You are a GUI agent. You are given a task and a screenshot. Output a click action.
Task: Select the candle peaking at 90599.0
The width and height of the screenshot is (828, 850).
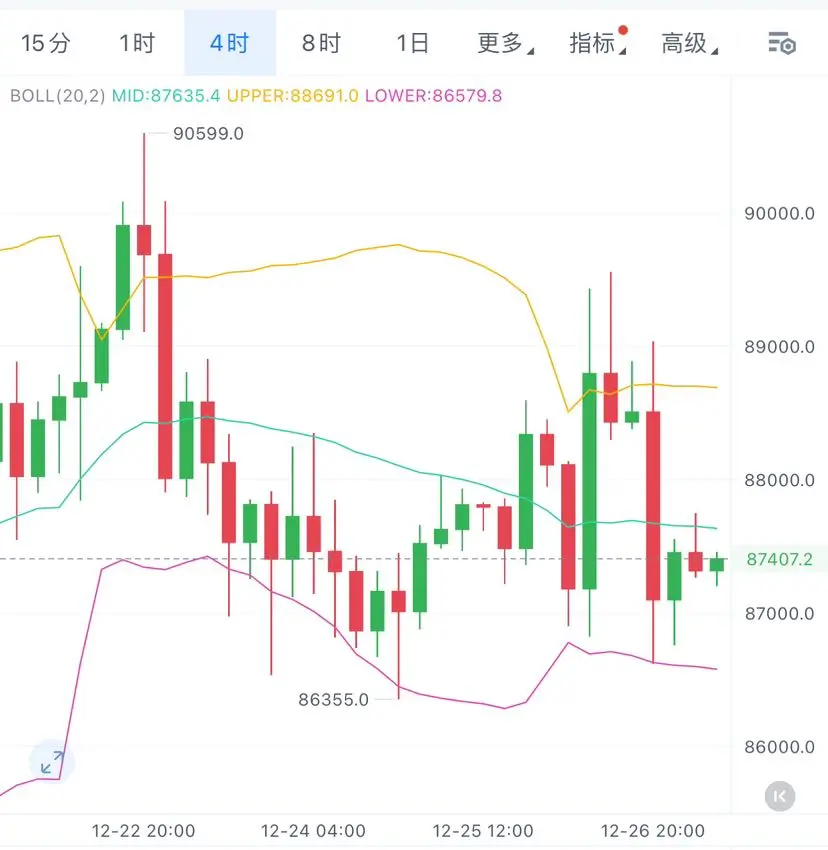click(x=144, y=239)
